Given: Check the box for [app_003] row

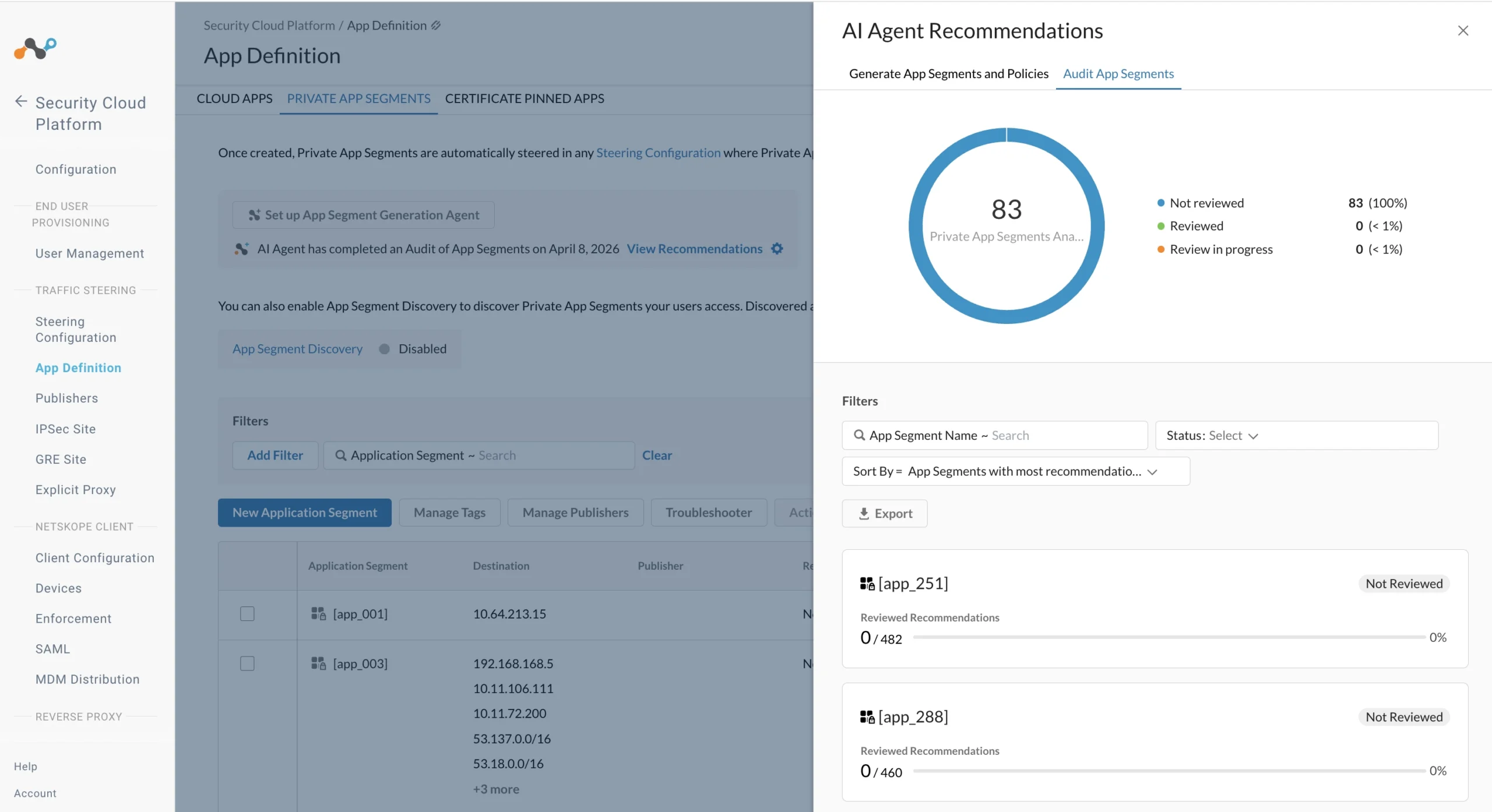Looking at the screenshot, I should [247, 663].
